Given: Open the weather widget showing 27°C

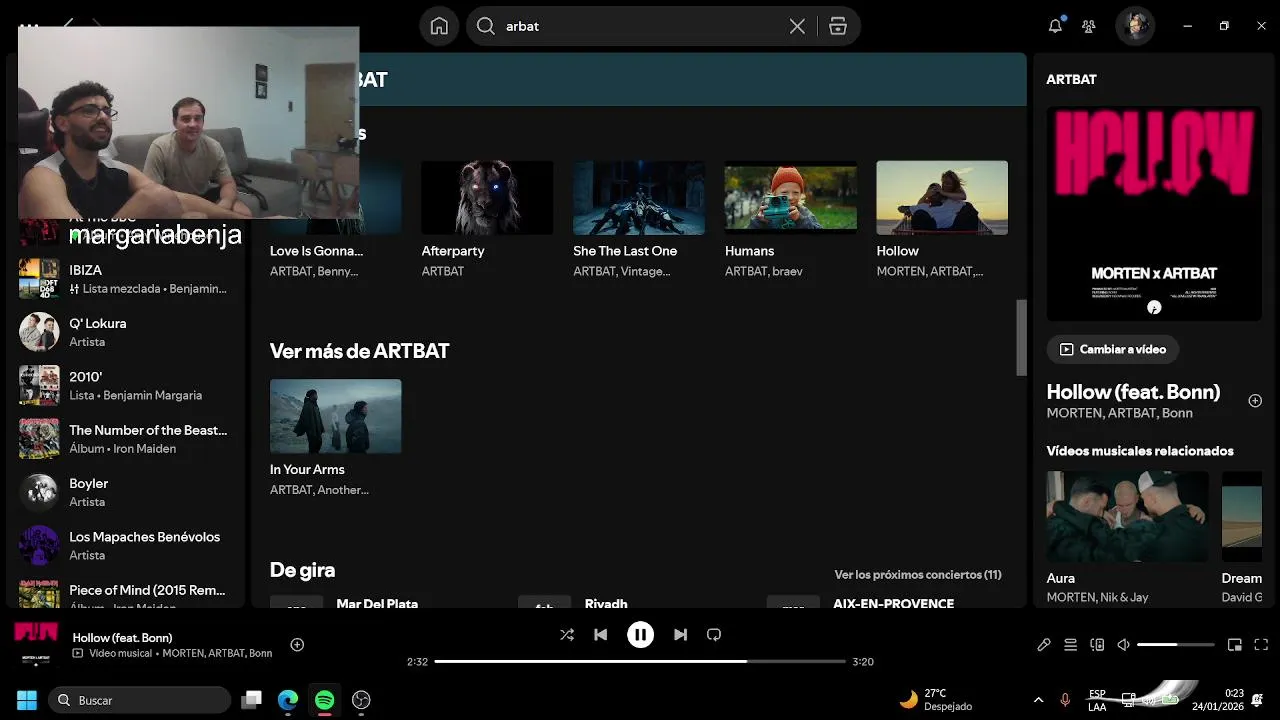Looking at the screenshot, I should pos(937,700).
